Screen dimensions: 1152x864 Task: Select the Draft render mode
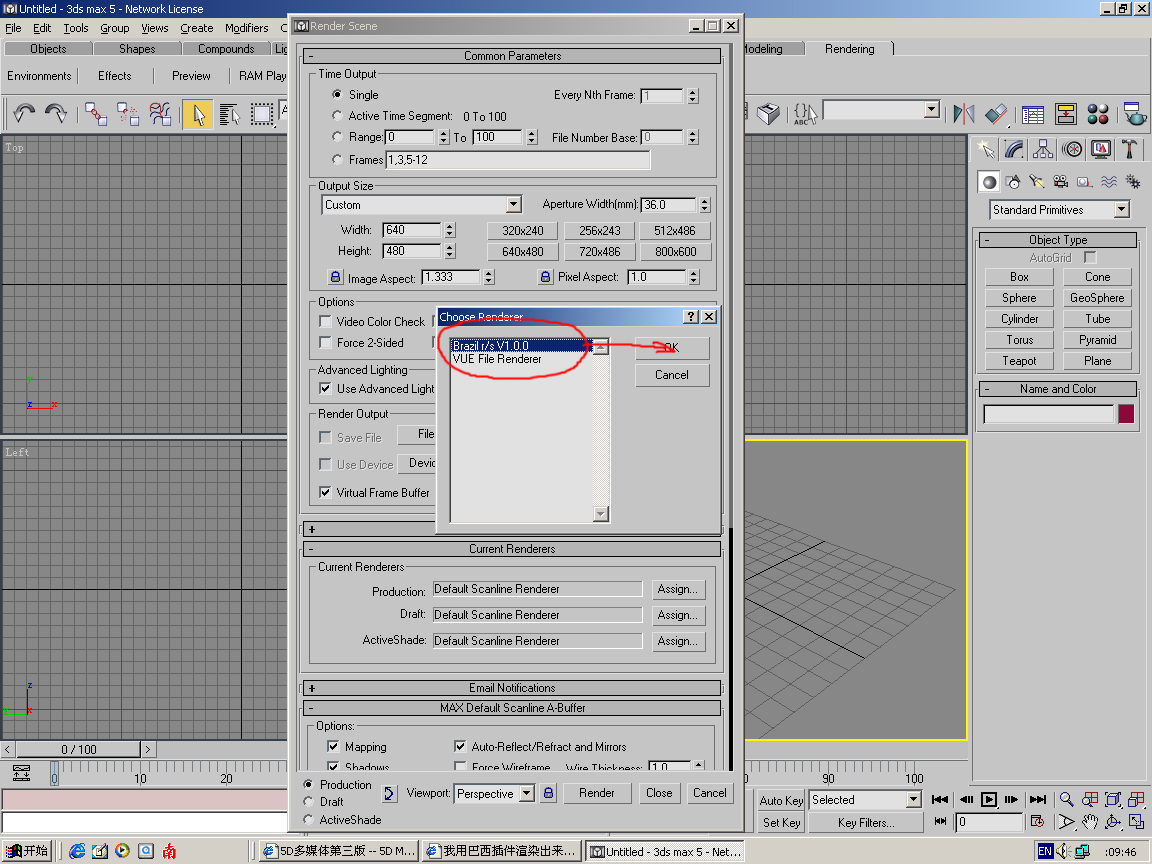[x=308, y=802]
